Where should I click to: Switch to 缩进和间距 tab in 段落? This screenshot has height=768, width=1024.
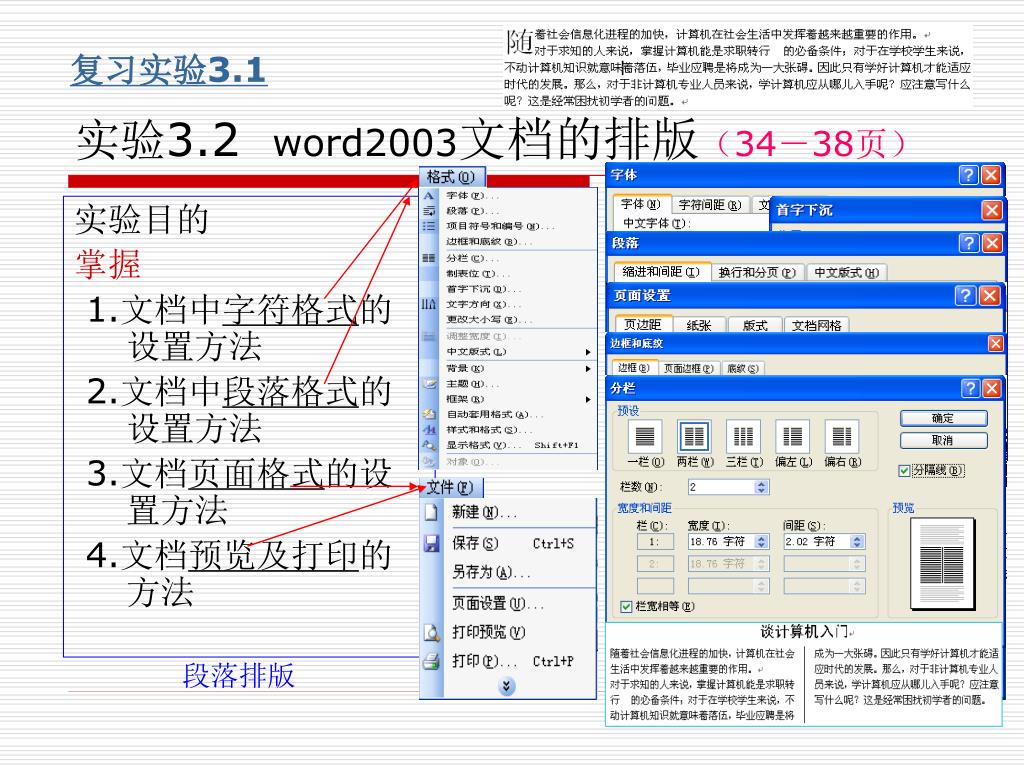click(661, 272)
